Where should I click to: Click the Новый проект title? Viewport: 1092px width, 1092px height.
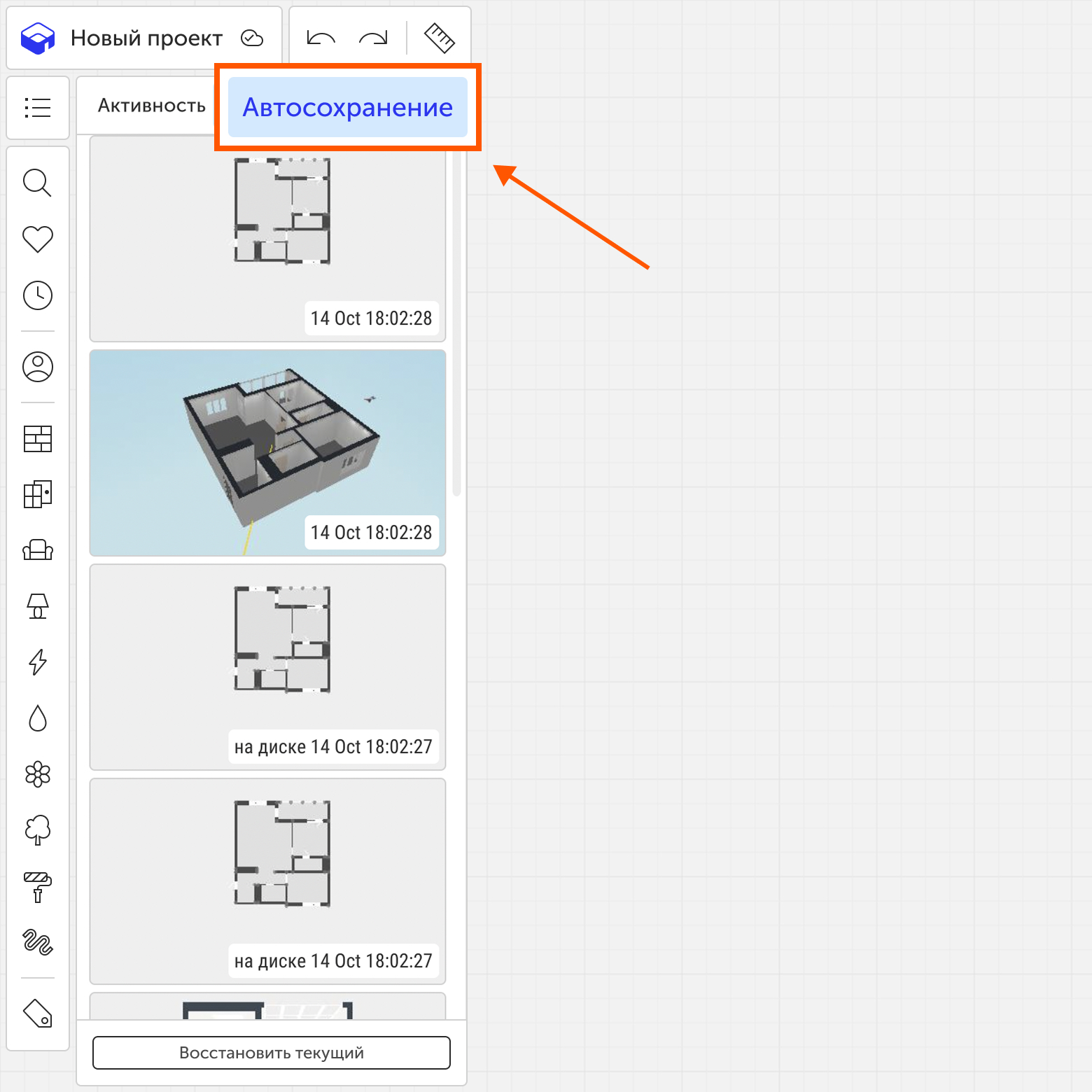pyautogui.click(x=146, y=38)
